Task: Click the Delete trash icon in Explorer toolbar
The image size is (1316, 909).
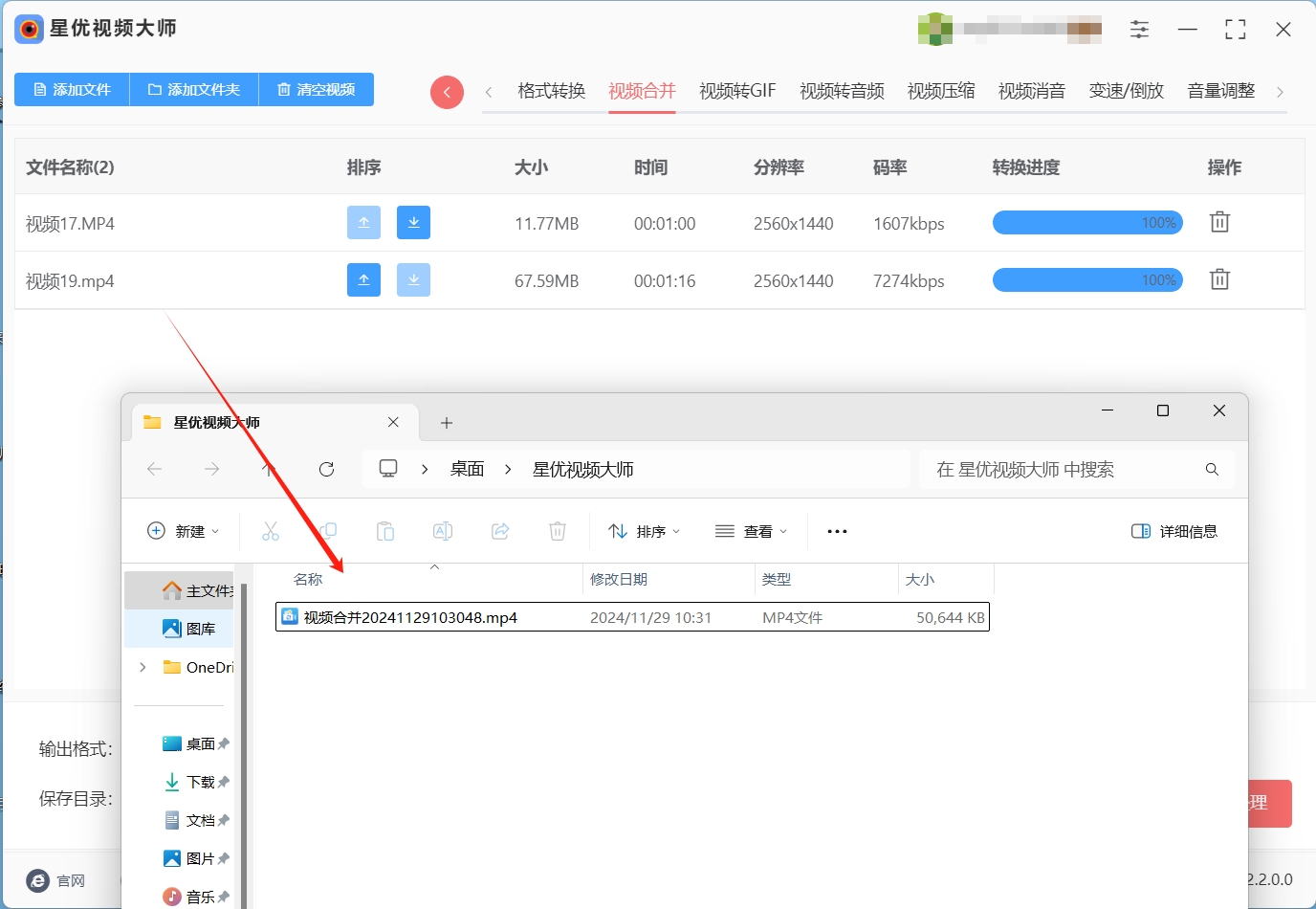Action: [558, 531]
